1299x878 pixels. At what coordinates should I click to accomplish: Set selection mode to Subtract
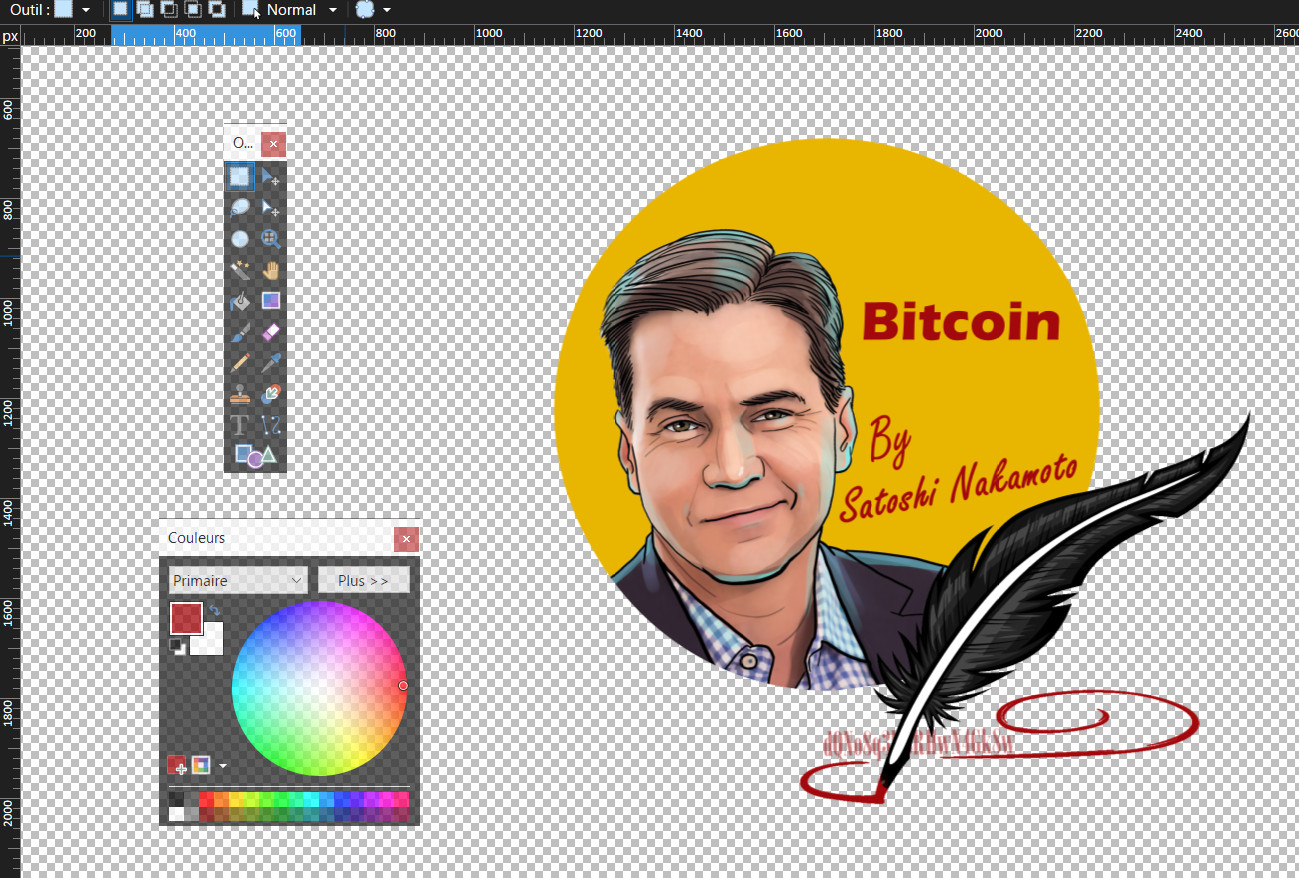pyautogui.click(x=169, y=10)
